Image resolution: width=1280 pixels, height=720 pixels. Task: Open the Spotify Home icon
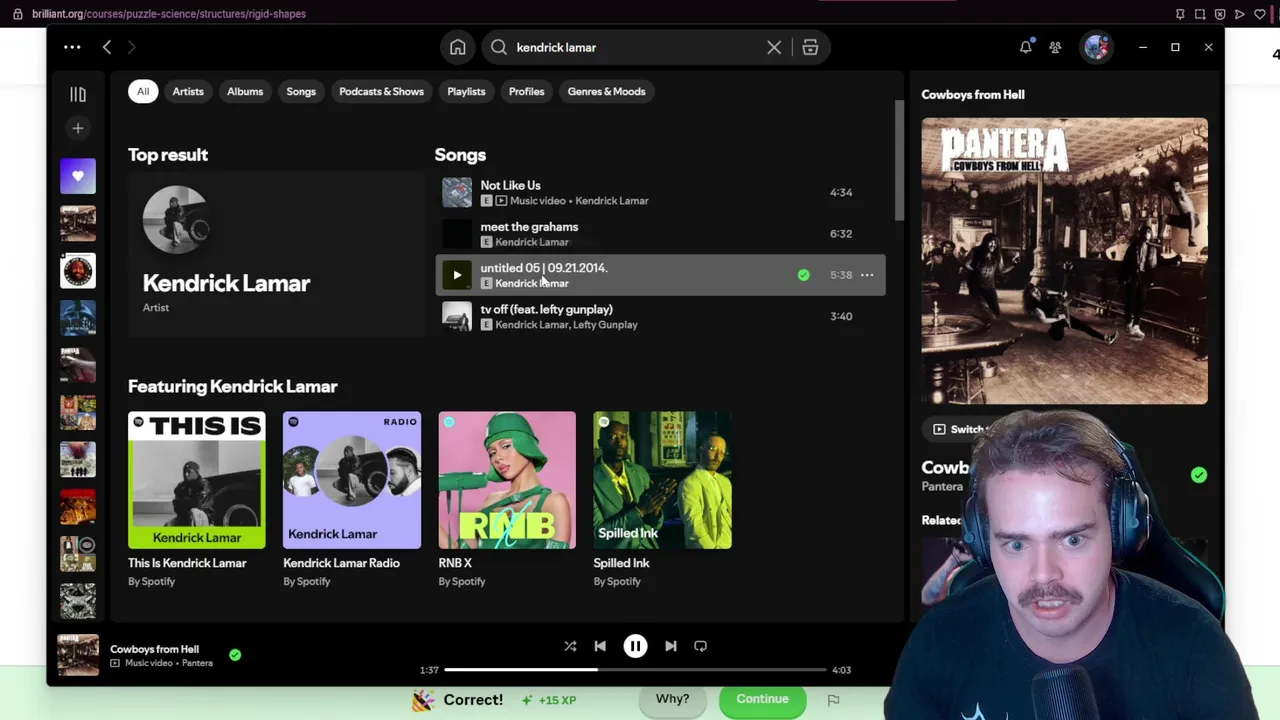[x=458, y=47]
